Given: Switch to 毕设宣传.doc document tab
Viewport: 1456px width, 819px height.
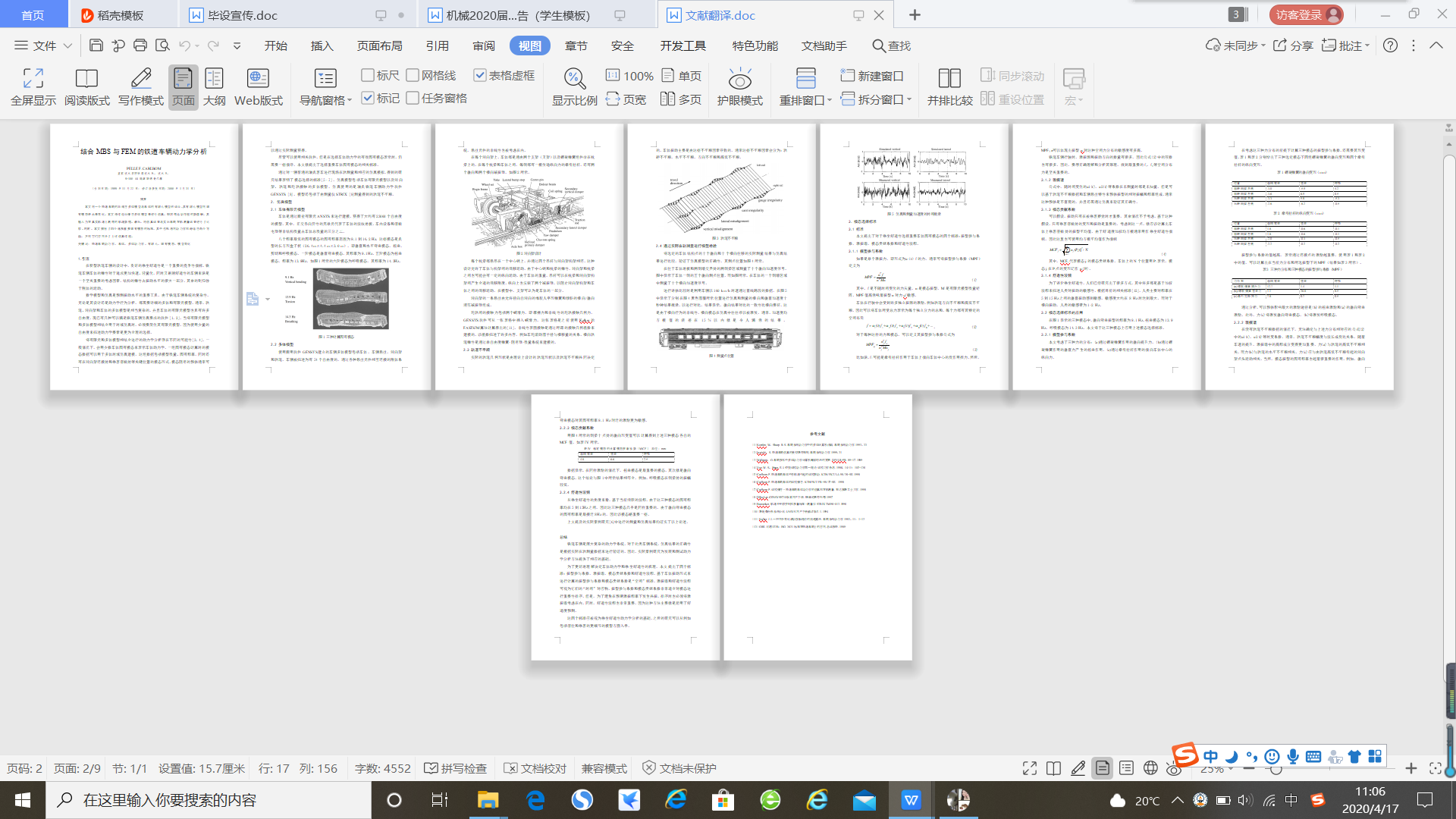Looking at the screenshot, I should point(243,15).
